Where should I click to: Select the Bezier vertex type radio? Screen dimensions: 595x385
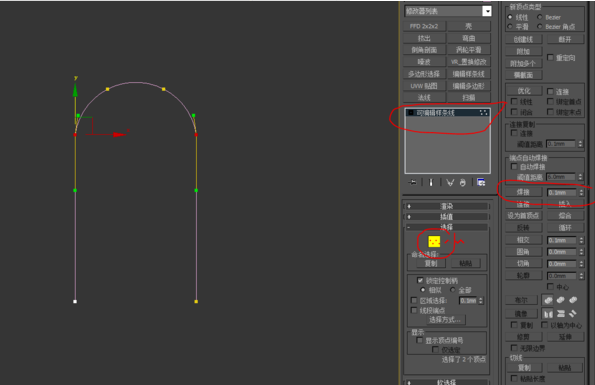[x=540, y=17]
